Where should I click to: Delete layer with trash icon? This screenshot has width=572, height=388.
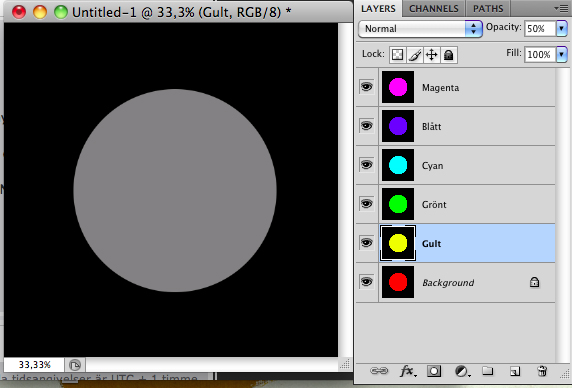542,371
